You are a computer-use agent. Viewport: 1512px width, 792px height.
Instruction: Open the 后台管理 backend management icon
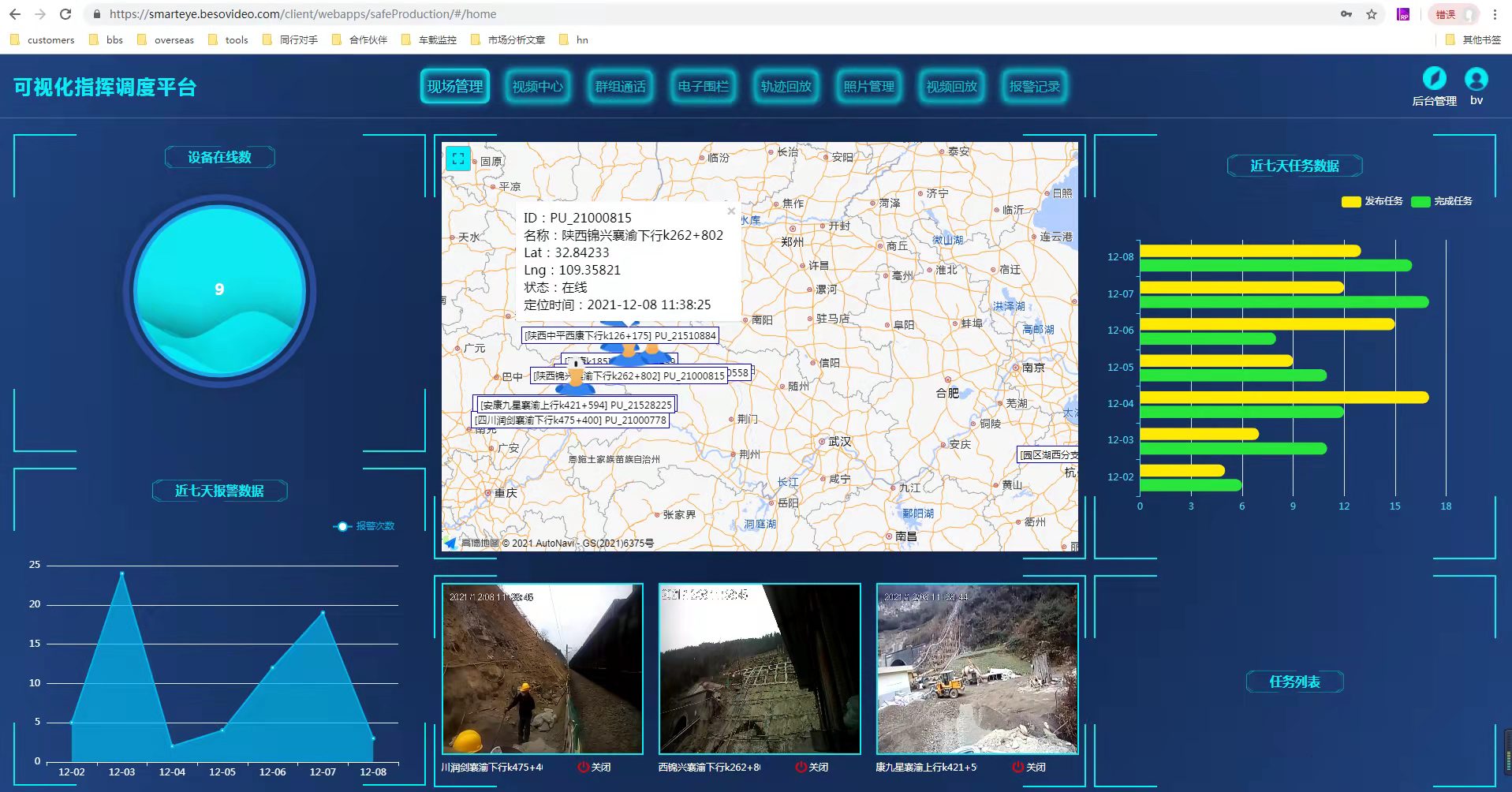(x=1434, y=79)
